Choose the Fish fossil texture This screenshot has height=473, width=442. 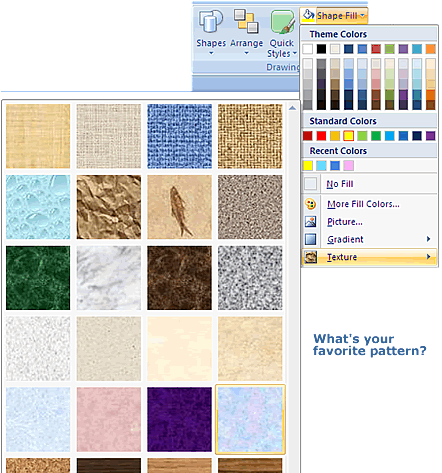tap(179, 207)
